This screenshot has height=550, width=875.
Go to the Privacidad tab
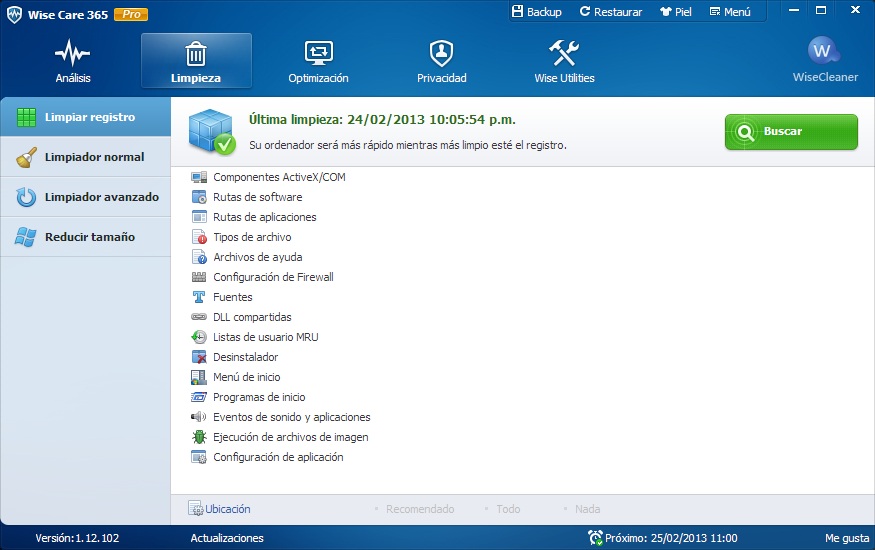click(x=441, y=61)
